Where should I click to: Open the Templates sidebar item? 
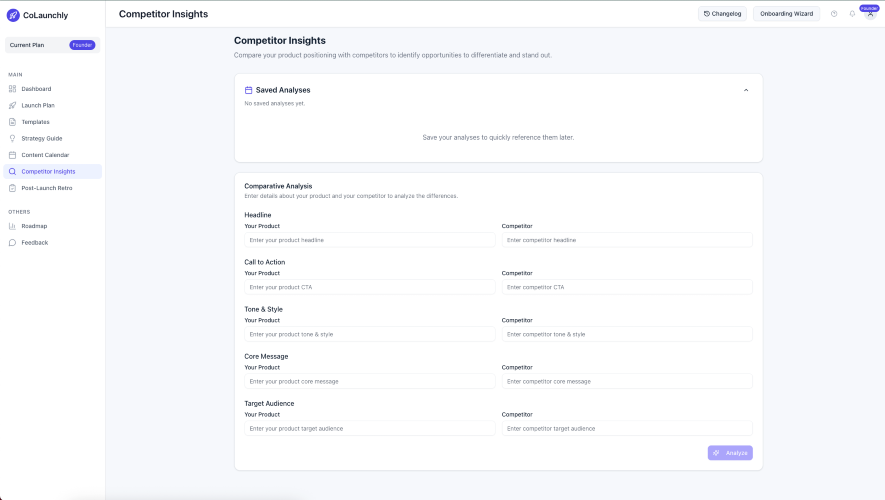pyautogui.click(x=35, y=122)
